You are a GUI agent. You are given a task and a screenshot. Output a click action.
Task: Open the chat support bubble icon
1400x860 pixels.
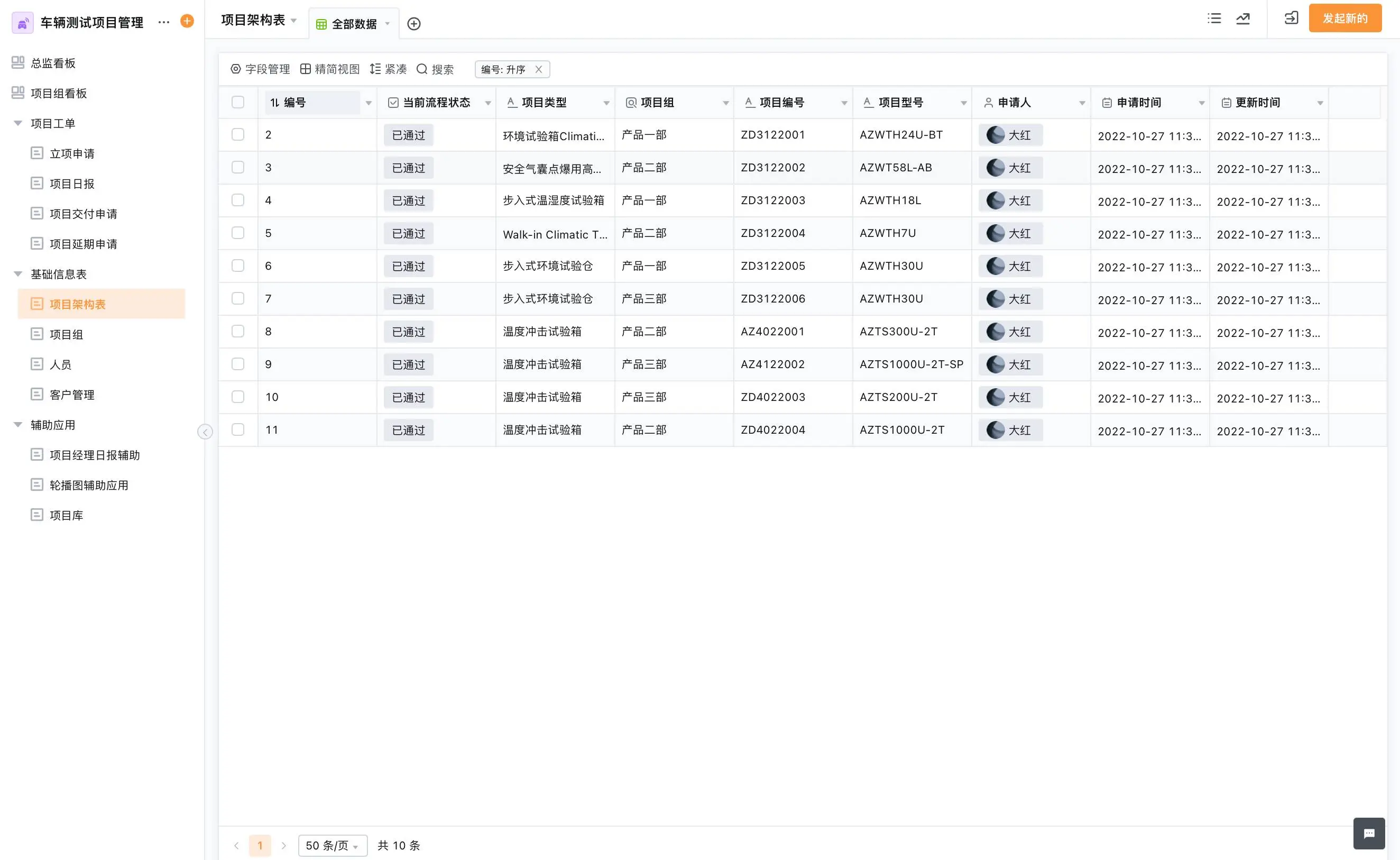1369,833
